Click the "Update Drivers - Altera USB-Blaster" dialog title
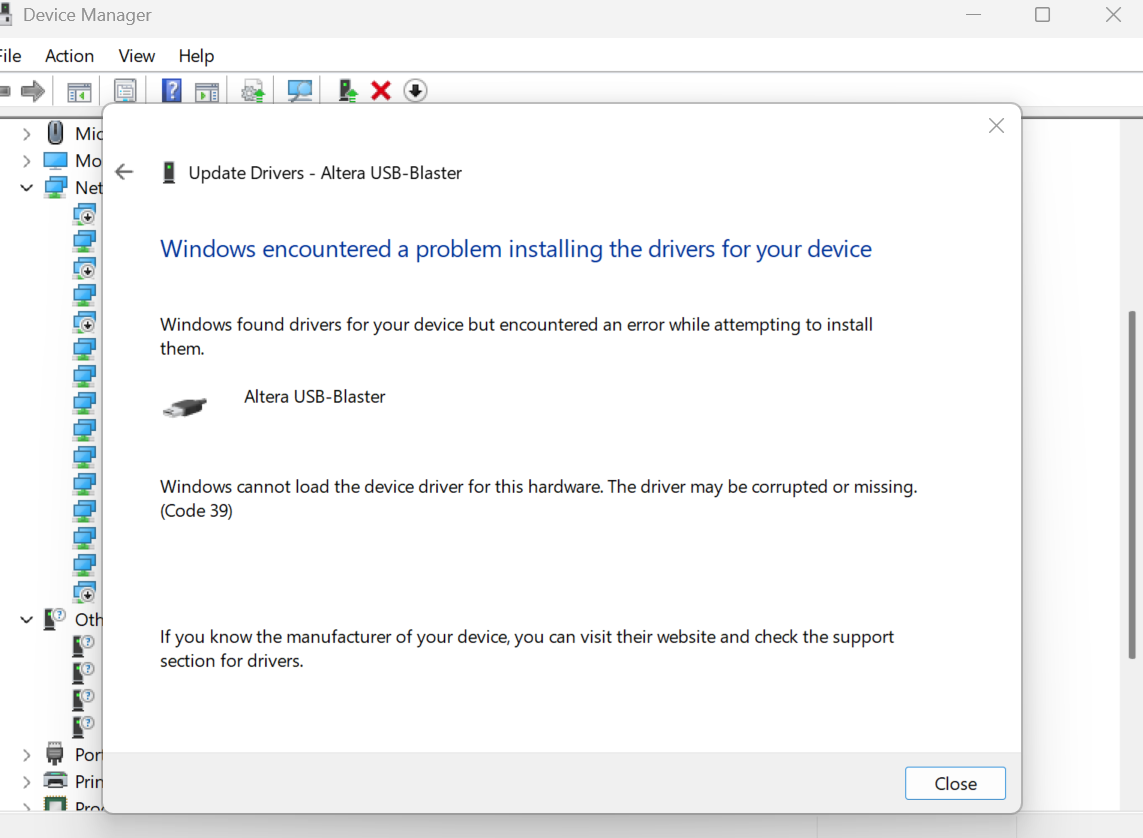The image size is (1143, 838). click(325, 173)
